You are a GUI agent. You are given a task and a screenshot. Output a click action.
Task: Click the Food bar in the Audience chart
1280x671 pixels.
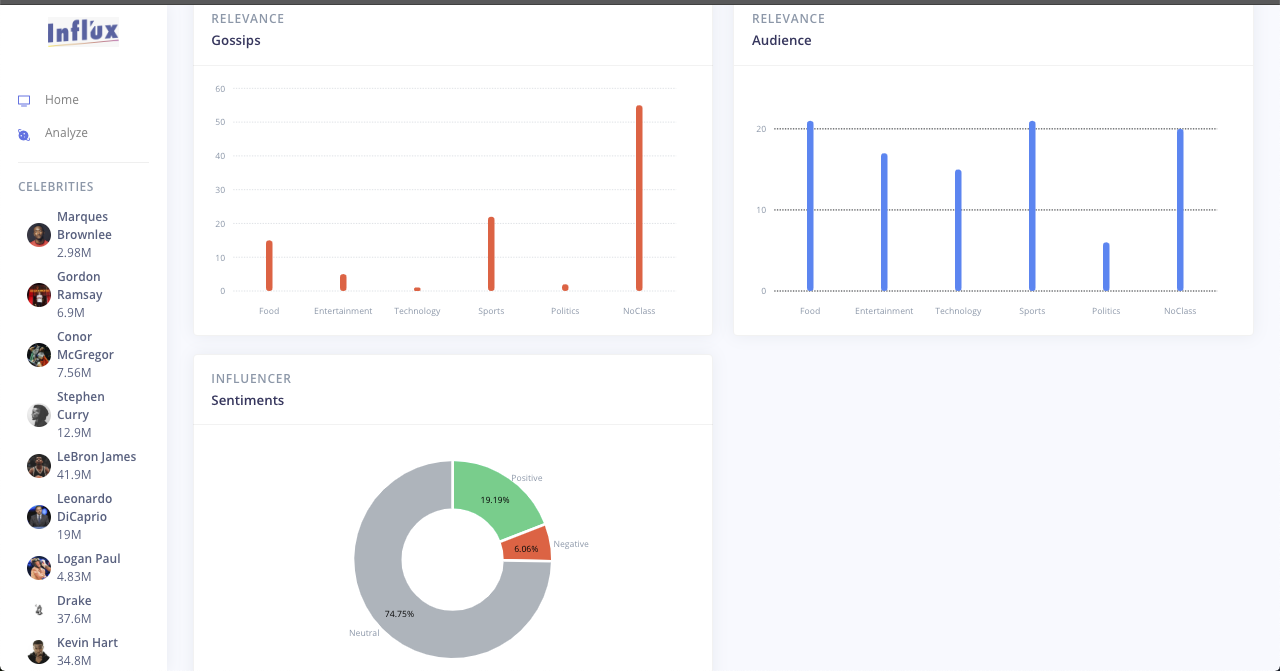pos(810,206)
